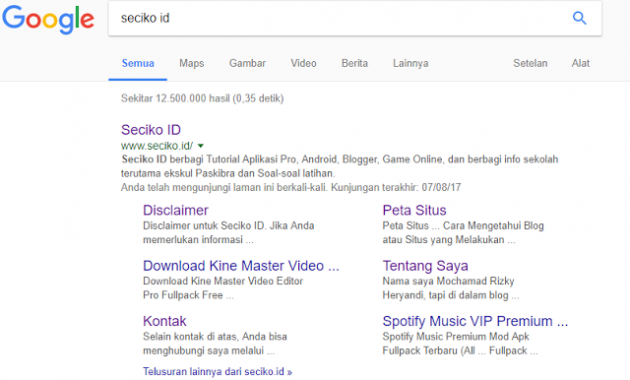Switch to the Gambar tab

pos(248,63)
